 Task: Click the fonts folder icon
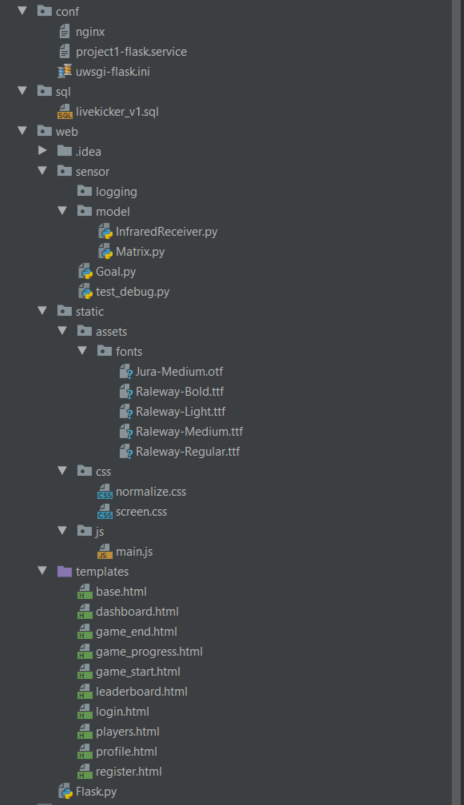click(x=105, y=351)
